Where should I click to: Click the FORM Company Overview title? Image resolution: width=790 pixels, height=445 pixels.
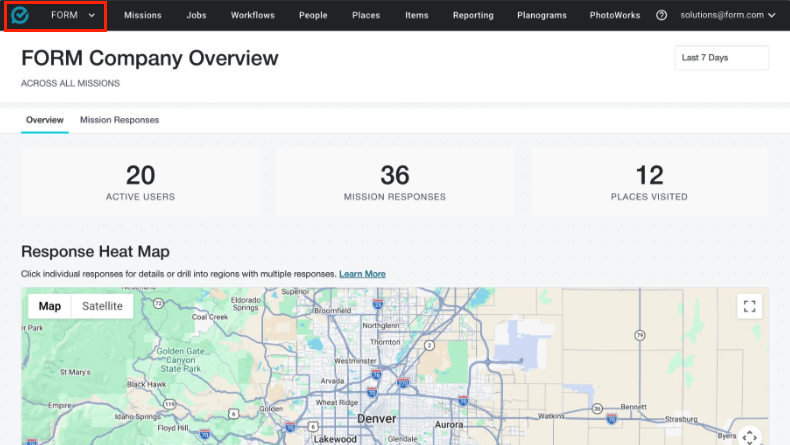(x=150, y=58)
